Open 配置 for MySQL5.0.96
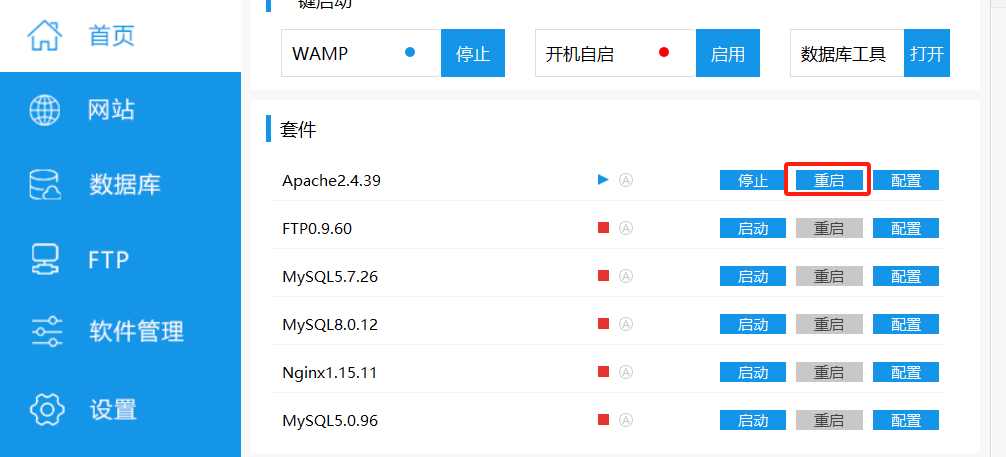This screenshot has height=457, width=1006. 906,420
